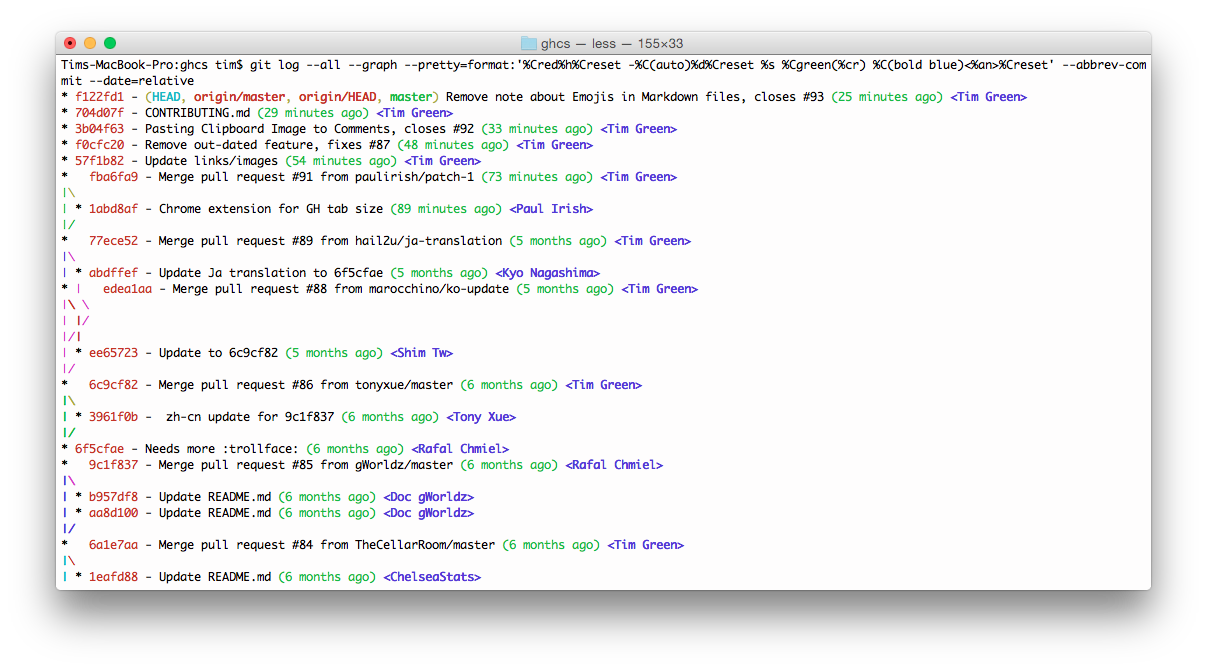Screen dimensions: 1207x670
Task: Click the "(29 minutes ago)" timestamp
Action: pyautogui.click(x=313, y=113)
